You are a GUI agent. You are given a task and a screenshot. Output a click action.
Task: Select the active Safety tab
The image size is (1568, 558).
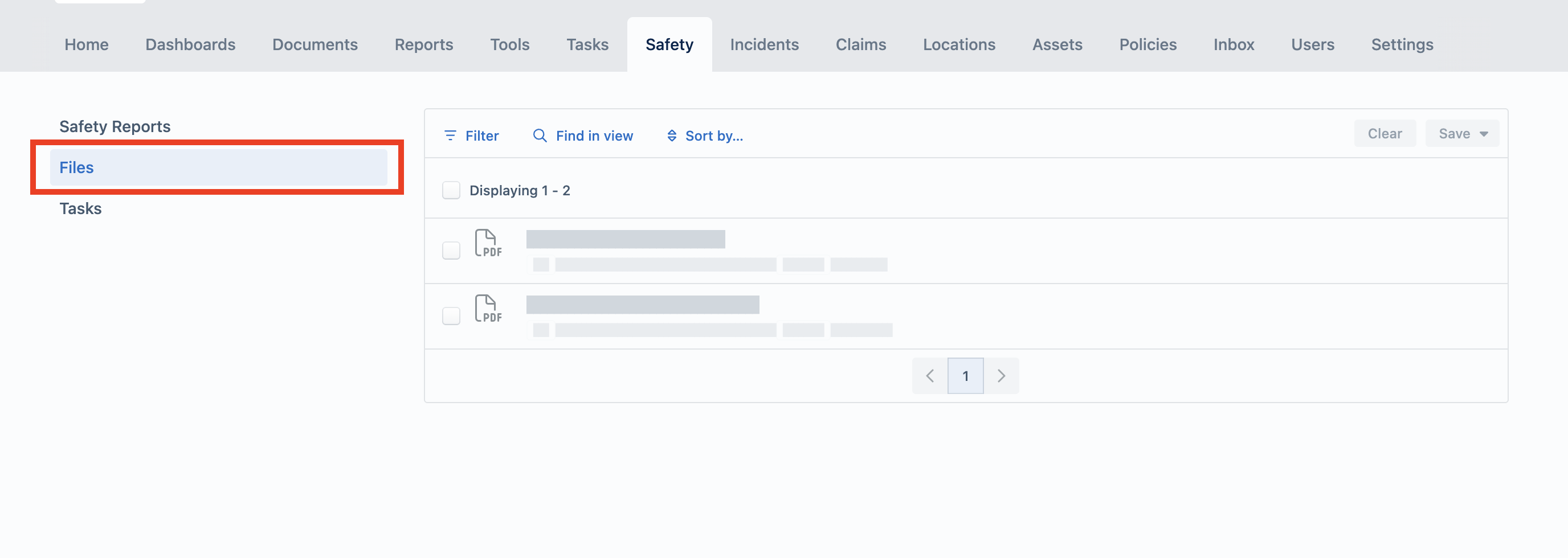(x=669, y=44)
